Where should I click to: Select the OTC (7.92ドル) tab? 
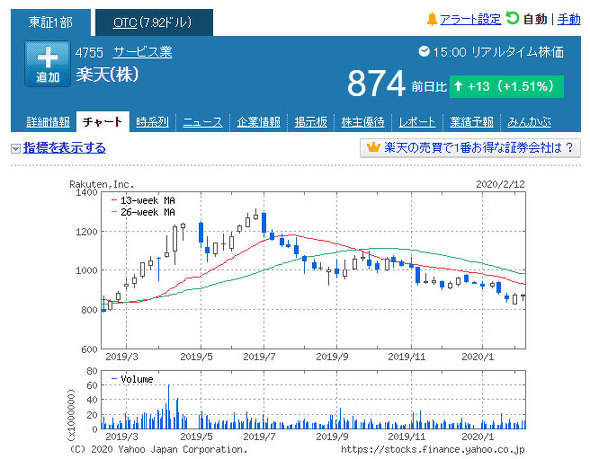pyautogui.click(x=154, y=23)
